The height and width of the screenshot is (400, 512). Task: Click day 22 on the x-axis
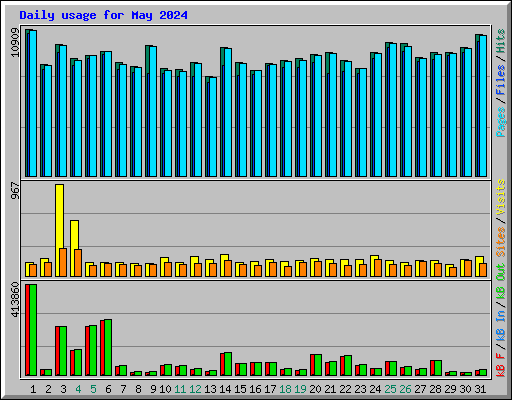click(345, 389)
